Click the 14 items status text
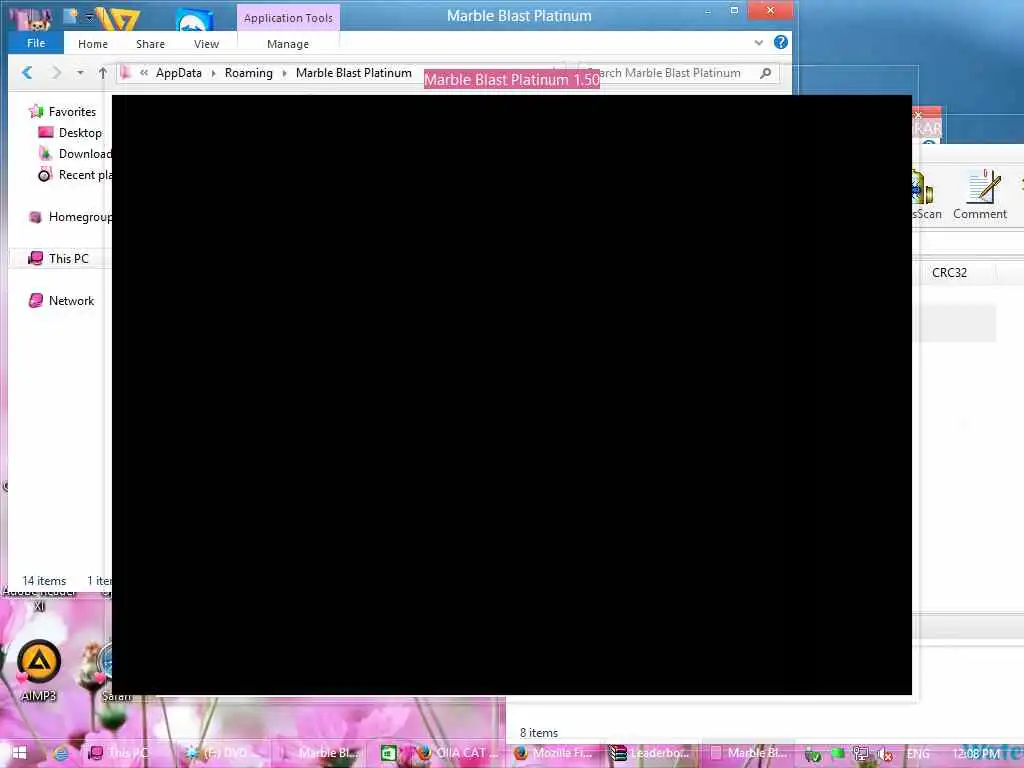Viewport: 1024px width, 768px height. (44, 581)
